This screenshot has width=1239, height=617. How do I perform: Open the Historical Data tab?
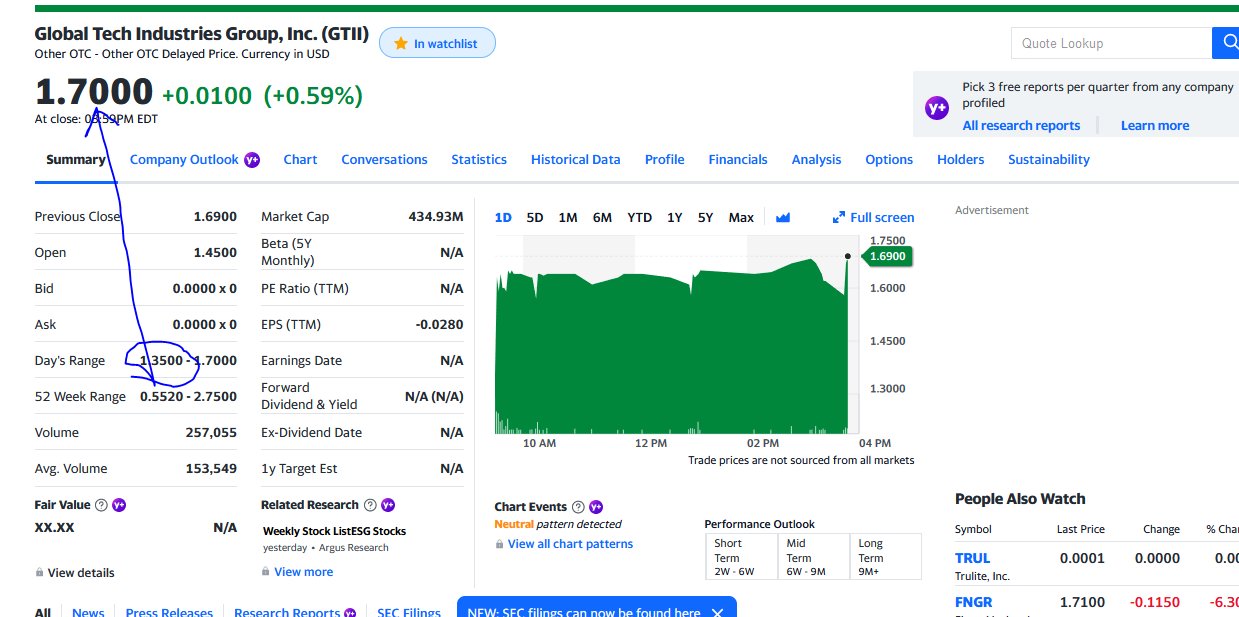click(576, 160)
